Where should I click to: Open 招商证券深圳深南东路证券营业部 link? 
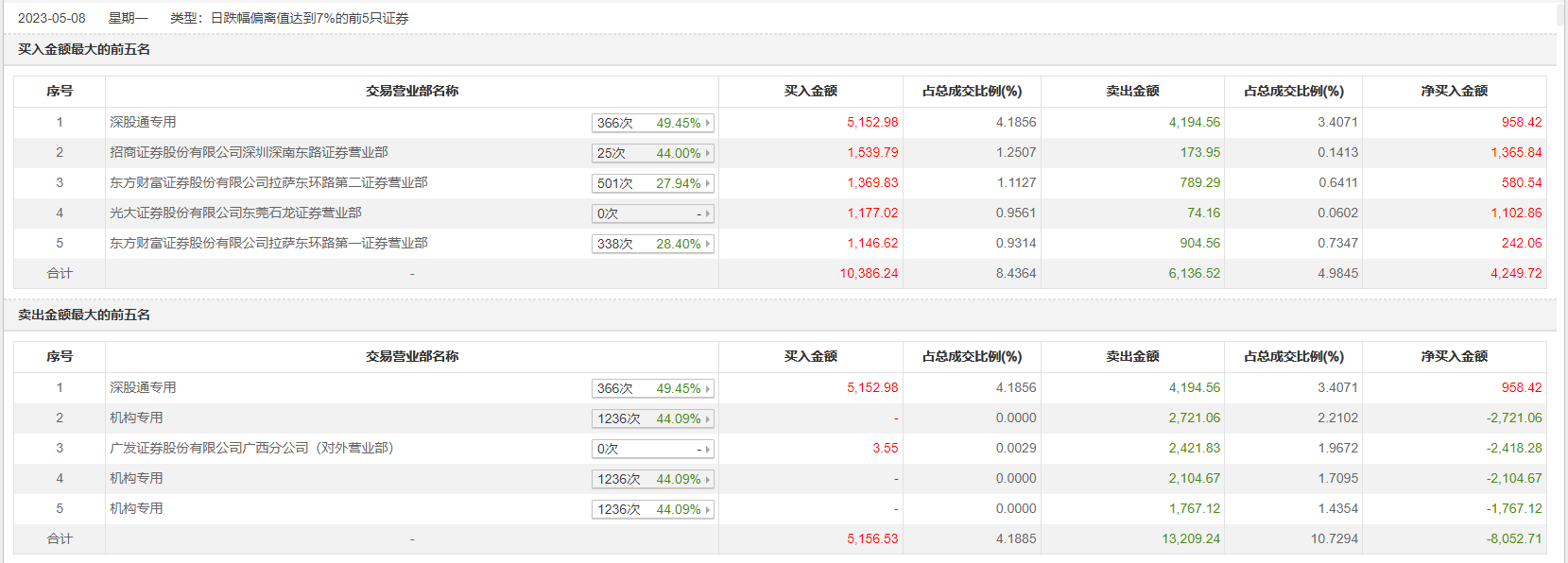[249, 152]
